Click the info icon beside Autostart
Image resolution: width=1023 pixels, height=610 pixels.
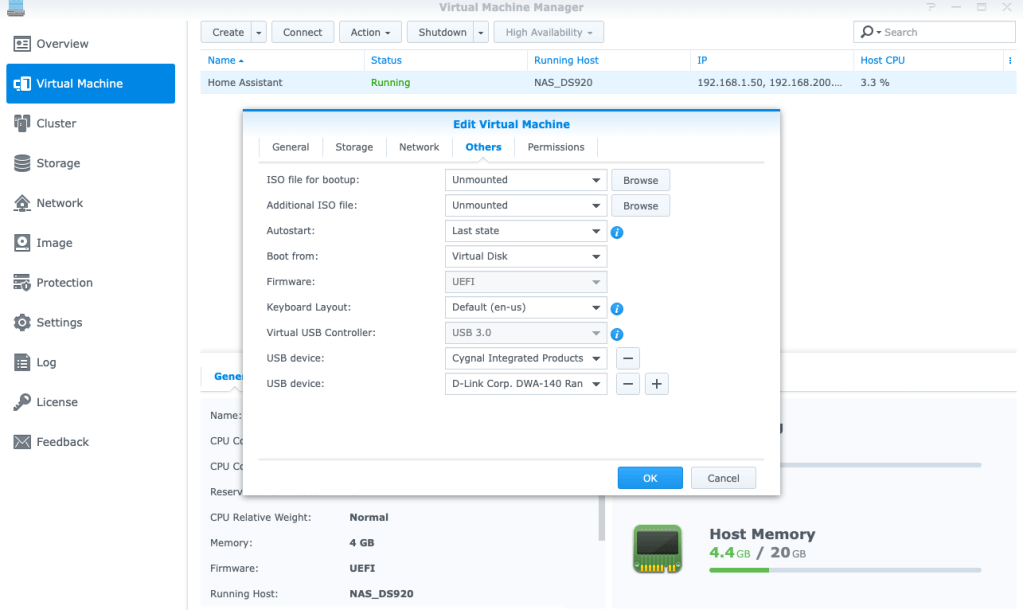point(617,232)
